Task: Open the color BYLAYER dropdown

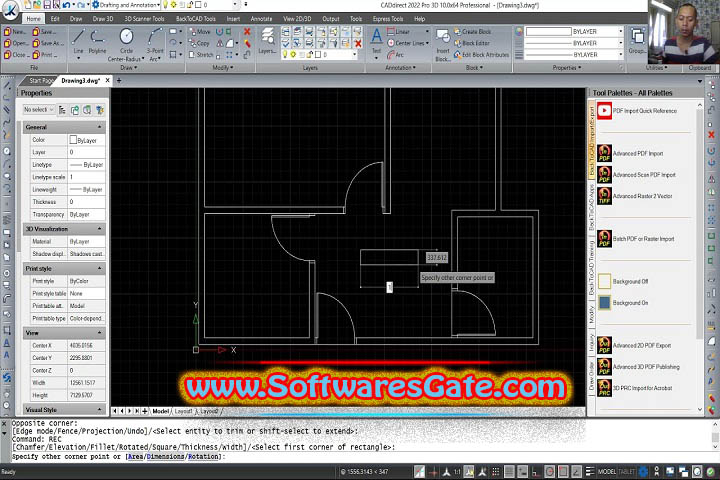Action: [x=621, y=32]
